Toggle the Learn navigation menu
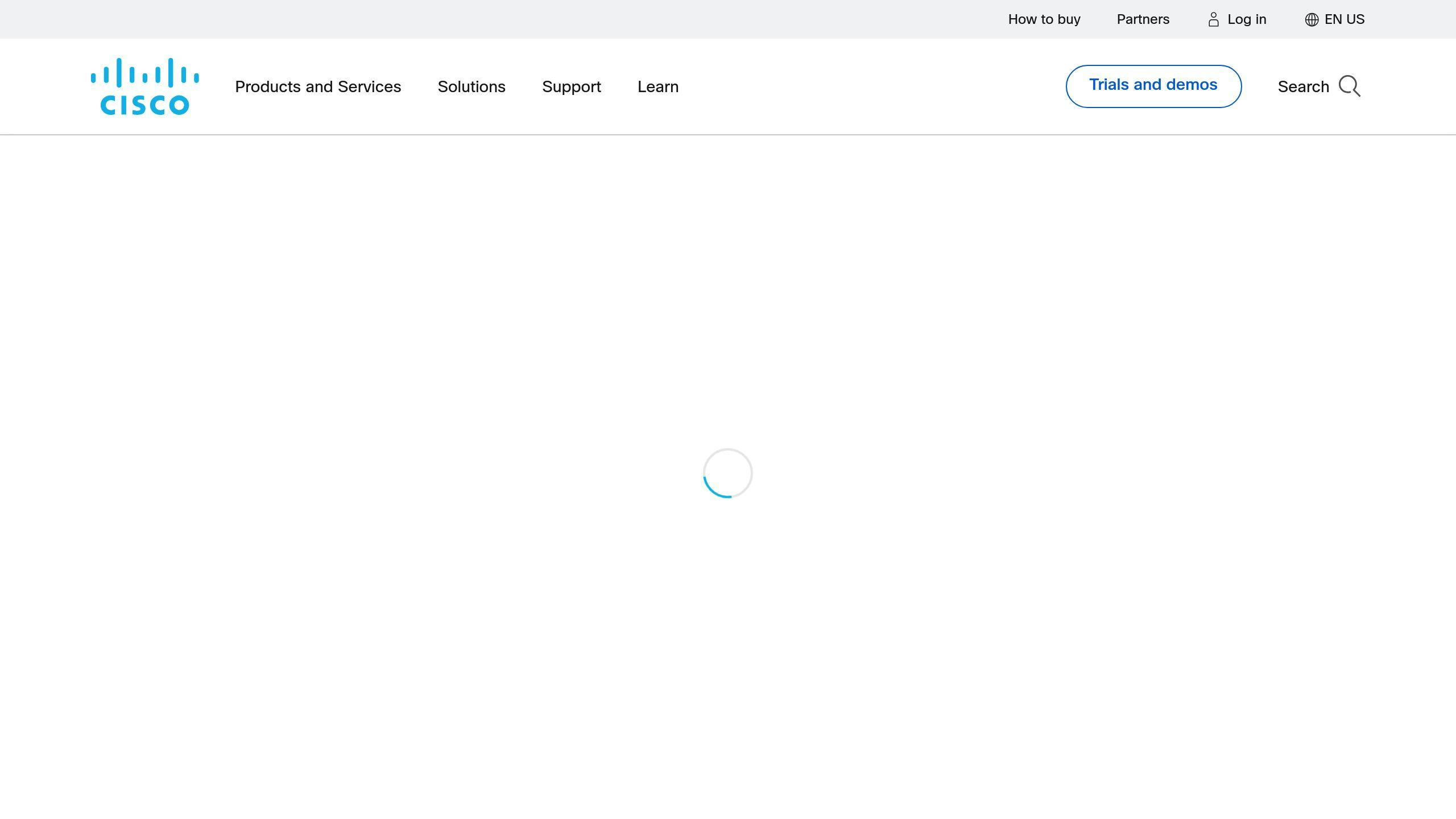 pyautogui.click(x=658, y=86)
